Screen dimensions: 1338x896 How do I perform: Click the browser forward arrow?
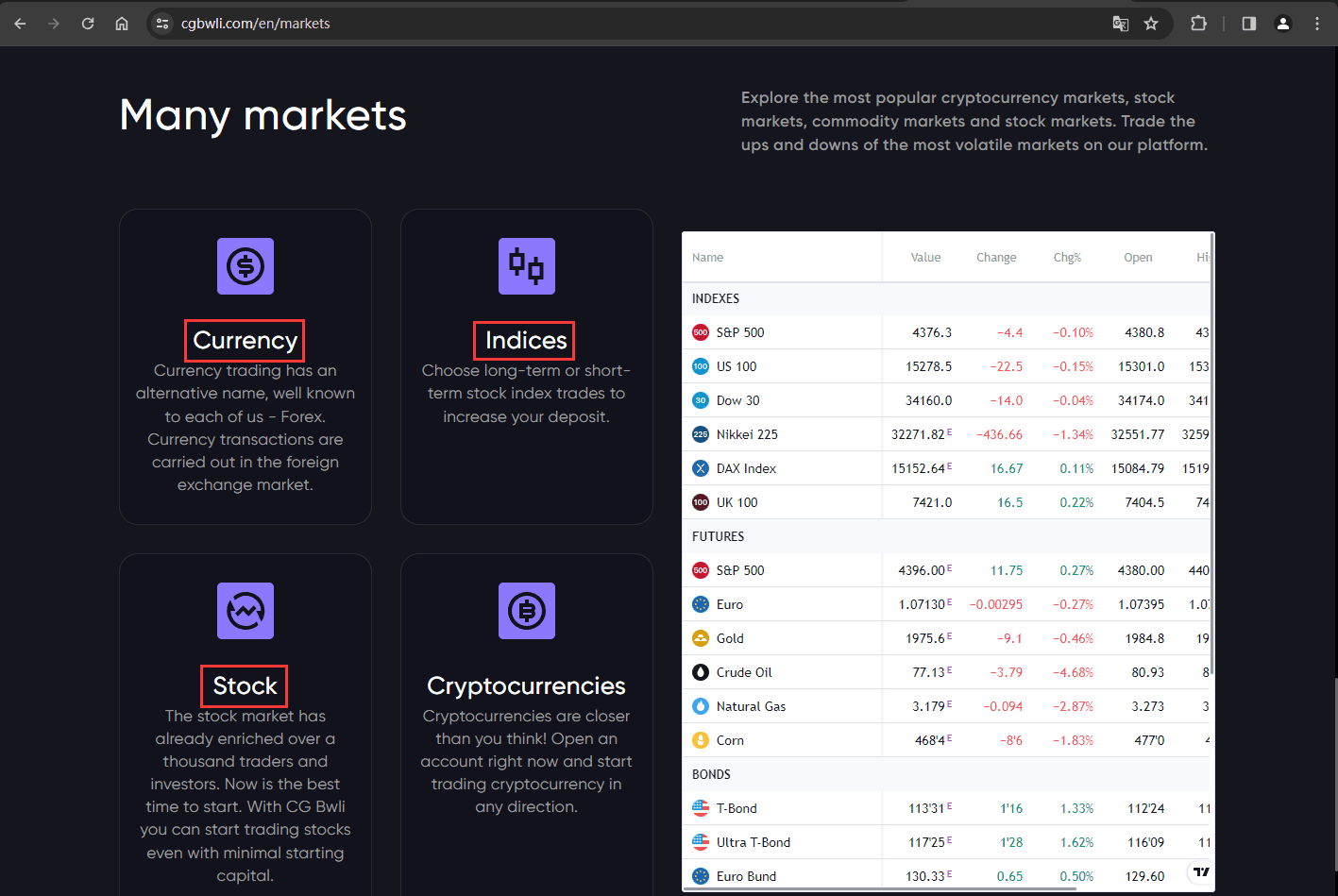[54, 24]
